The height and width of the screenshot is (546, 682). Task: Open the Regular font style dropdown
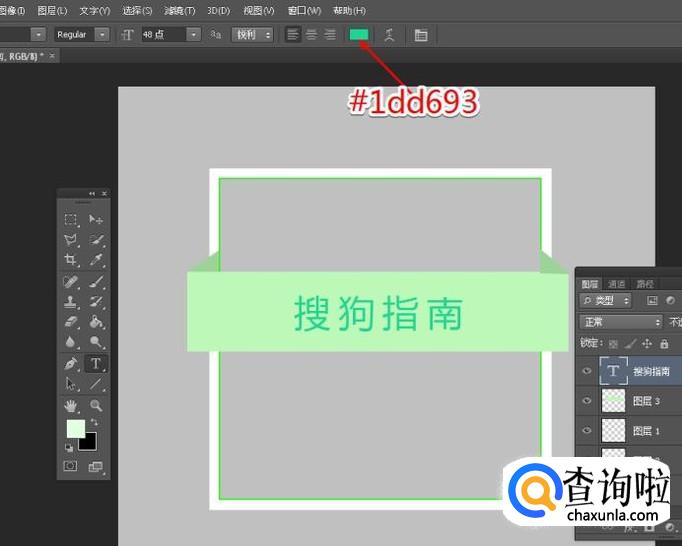102,34
